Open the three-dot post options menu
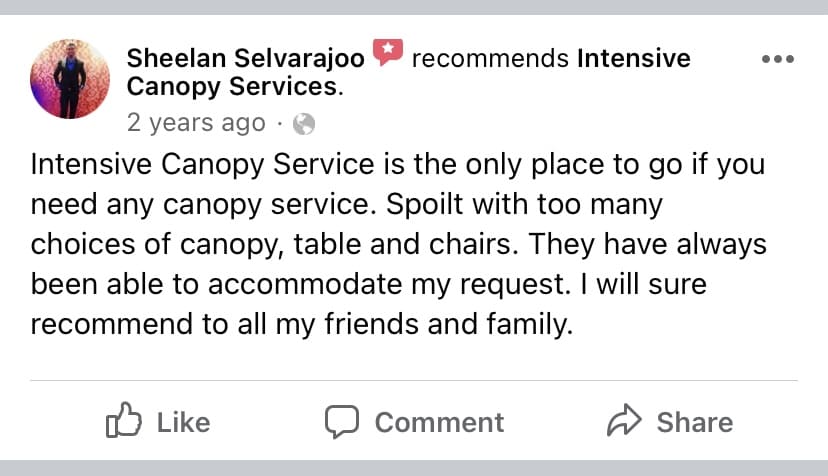Screen dimensions: 828x476 (x=777, y=59)
